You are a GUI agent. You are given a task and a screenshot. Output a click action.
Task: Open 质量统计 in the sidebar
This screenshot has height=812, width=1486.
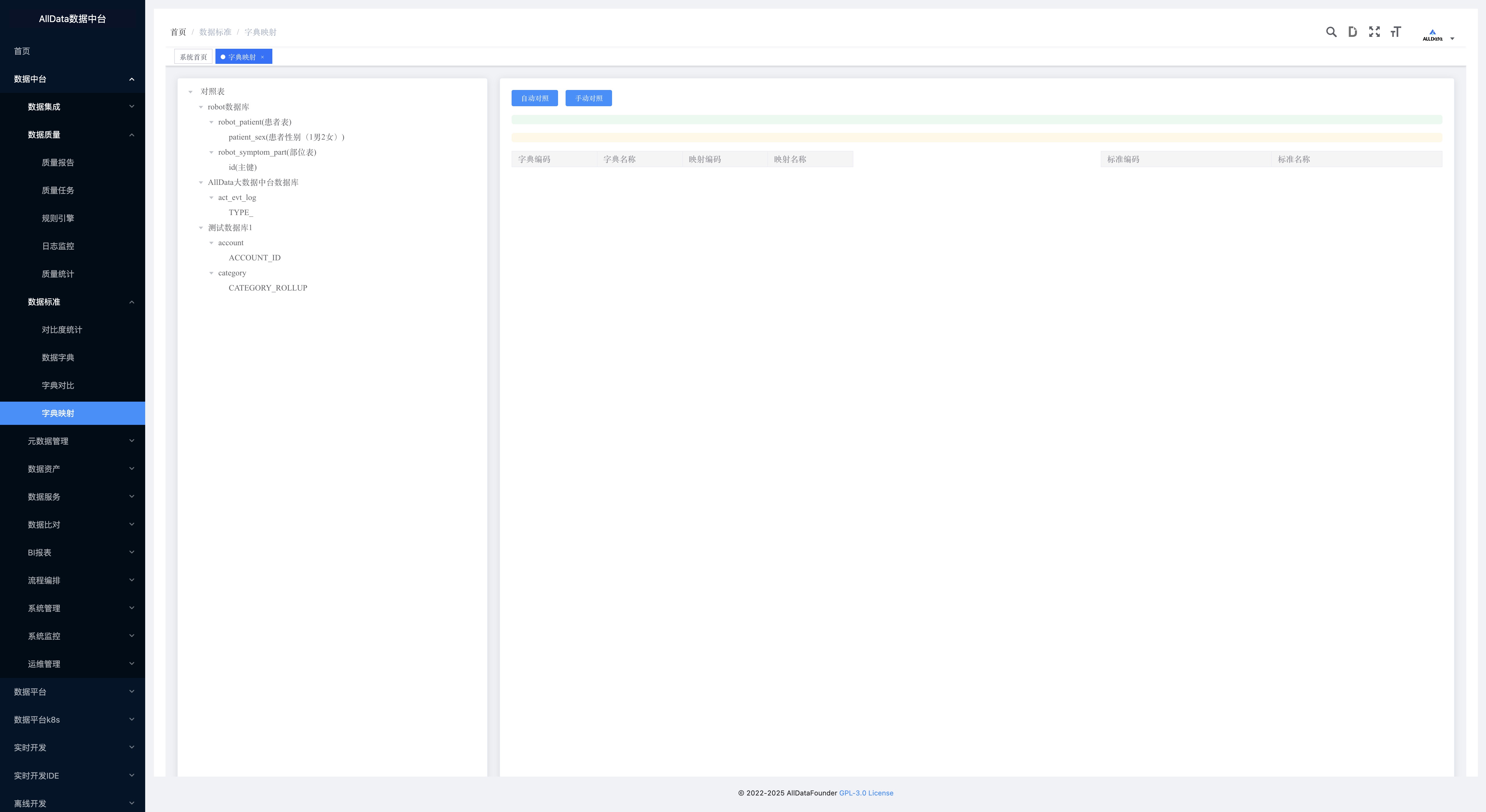73,274
